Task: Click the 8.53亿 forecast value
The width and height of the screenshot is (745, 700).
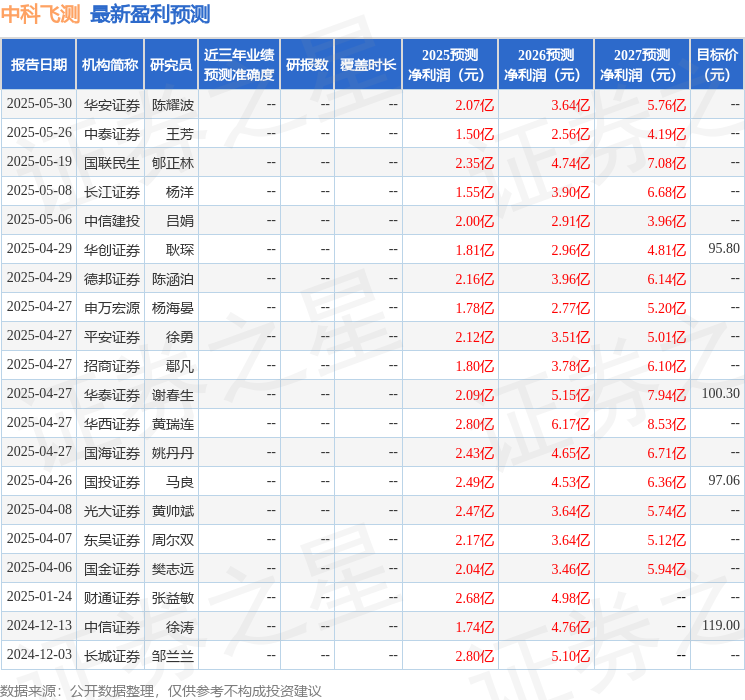Action: 666,424
